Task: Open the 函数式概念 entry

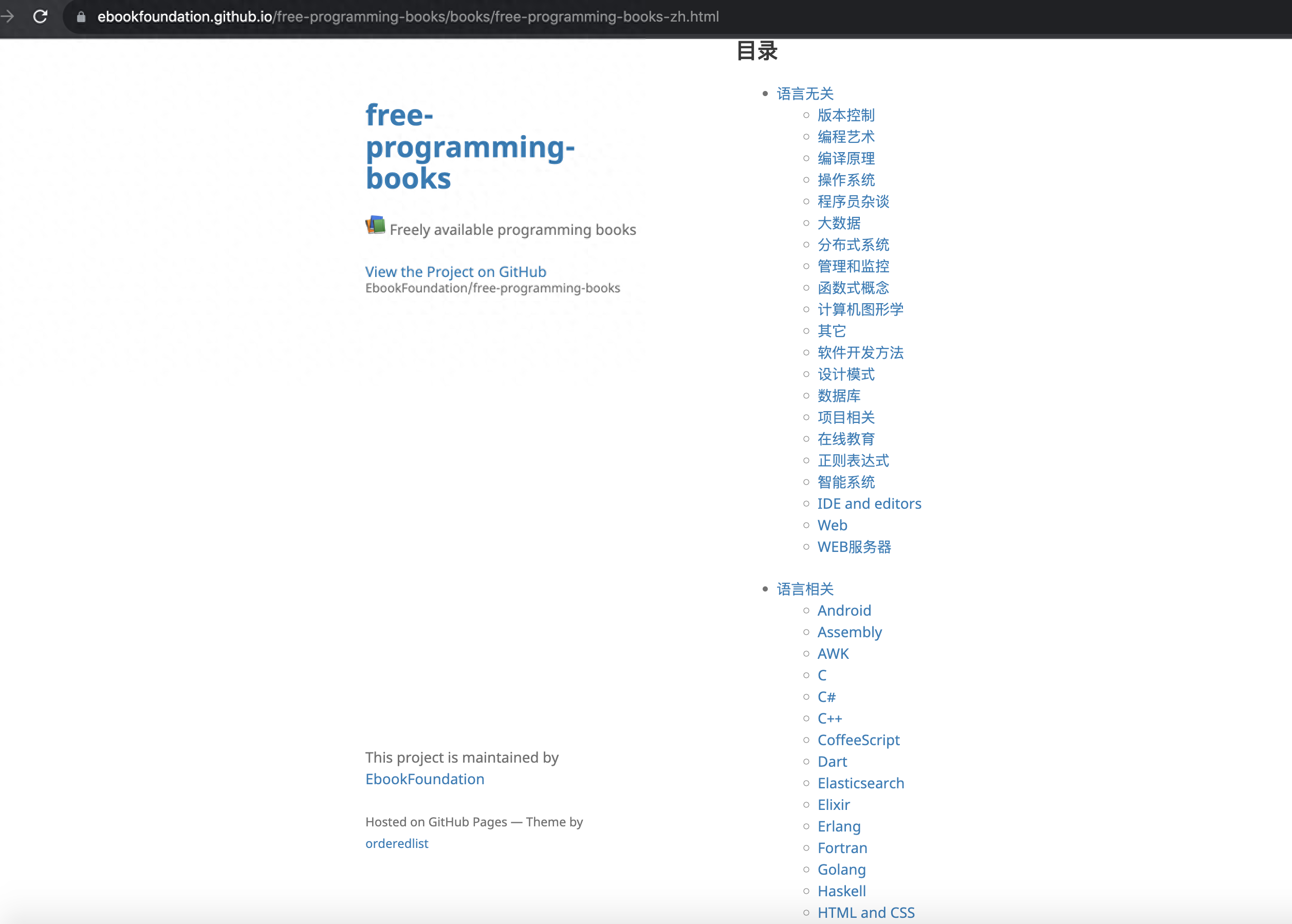Action: point(854,288)
